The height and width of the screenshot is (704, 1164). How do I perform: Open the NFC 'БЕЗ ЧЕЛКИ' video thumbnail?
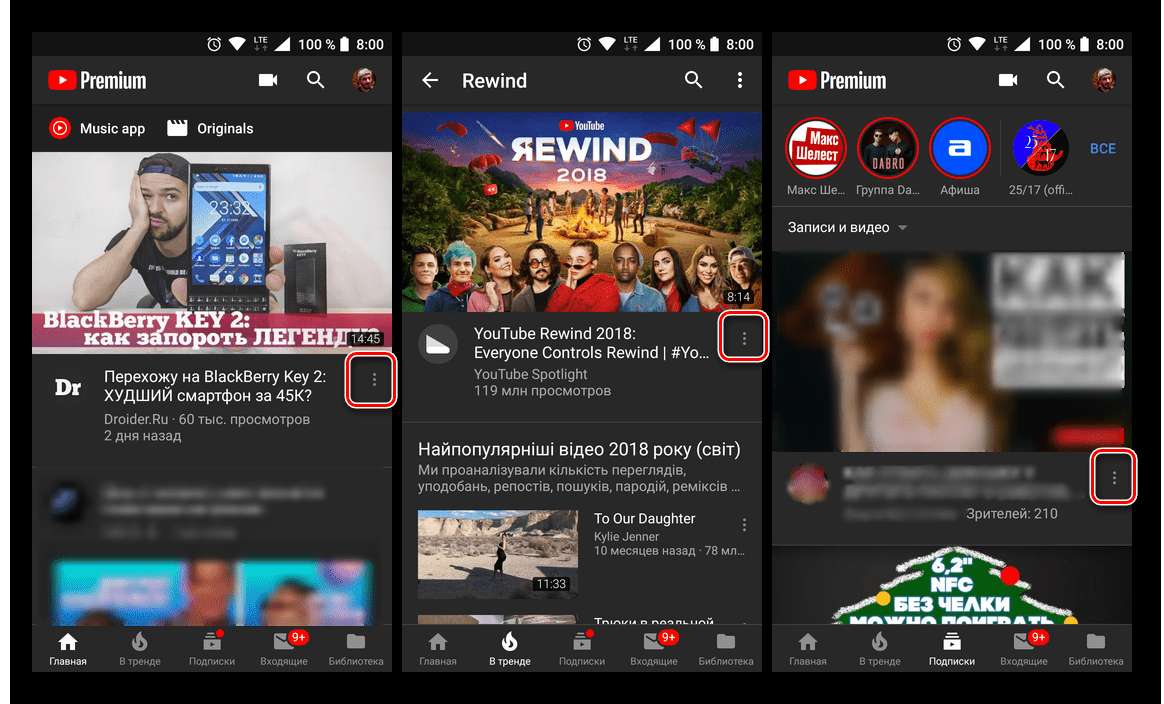pos(952,585)
